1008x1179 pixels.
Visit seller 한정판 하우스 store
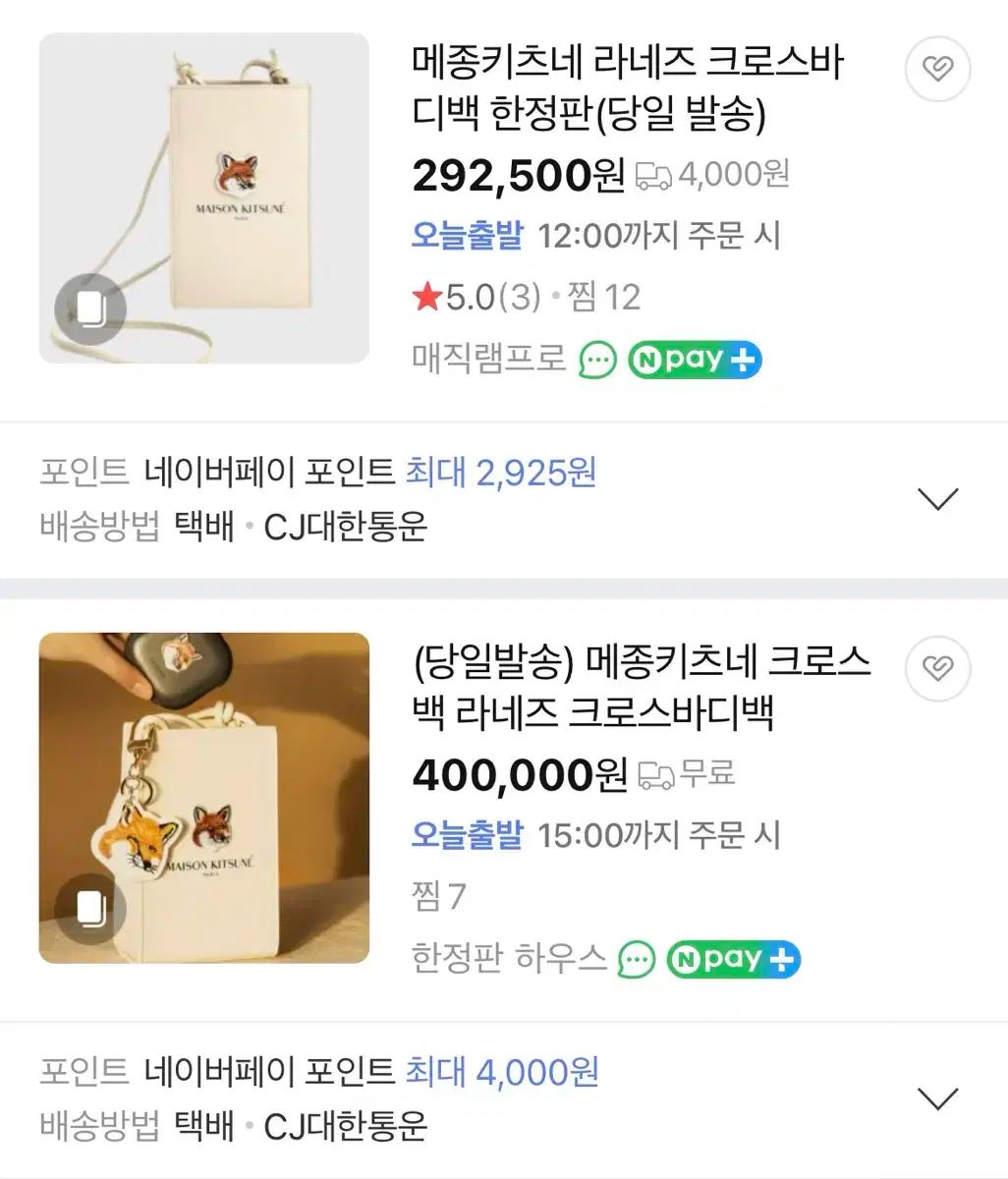tap(509, 959)
